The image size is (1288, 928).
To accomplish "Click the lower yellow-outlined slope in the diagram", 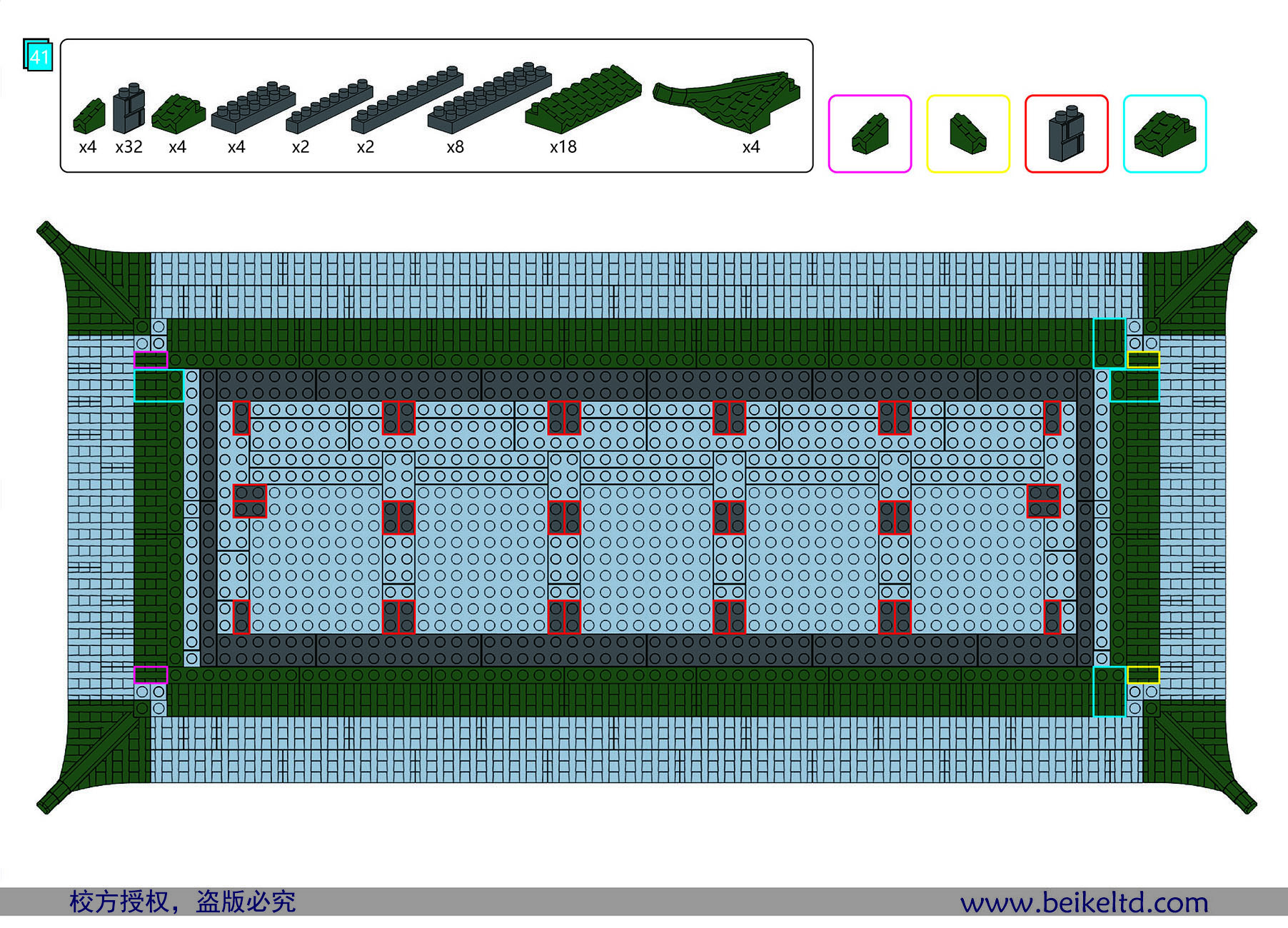I will 1143,675.
